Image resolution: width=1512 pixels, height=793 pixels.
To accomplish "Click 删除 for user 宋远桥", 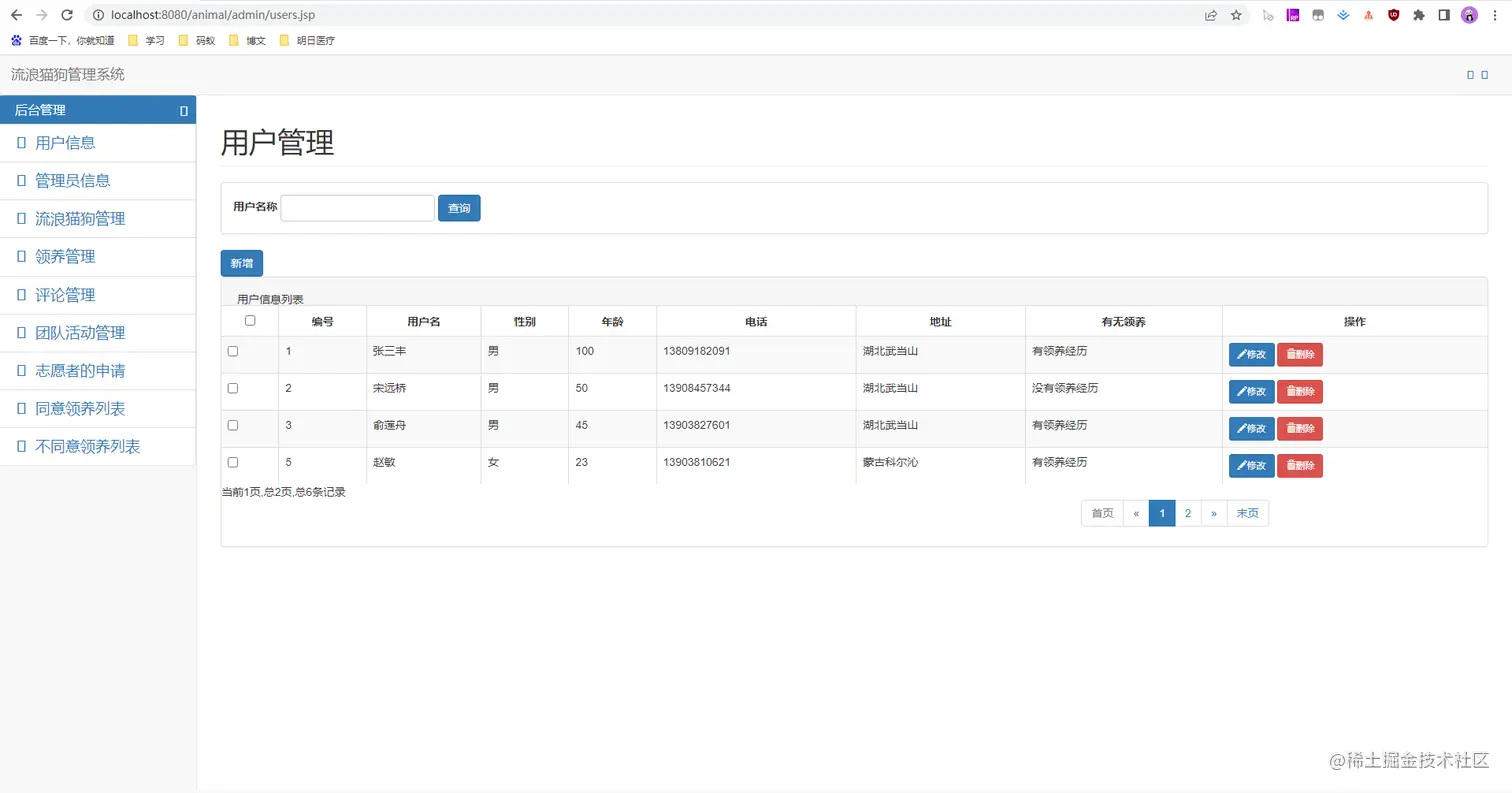I will [1300, 392].
